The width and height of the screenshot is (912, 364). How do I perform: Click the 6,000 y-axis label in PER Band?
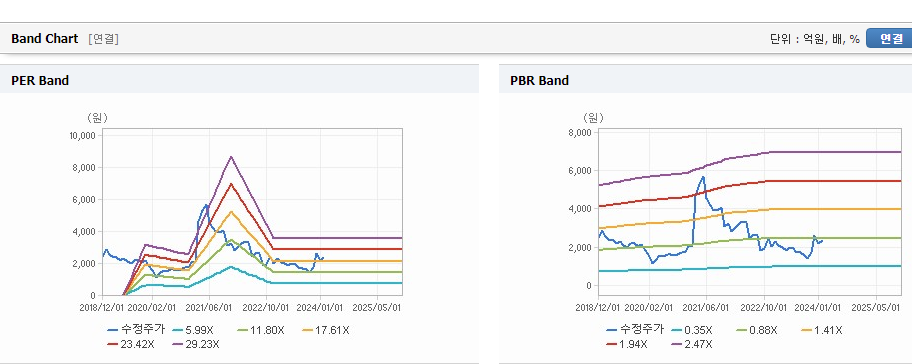pos(84,199)
